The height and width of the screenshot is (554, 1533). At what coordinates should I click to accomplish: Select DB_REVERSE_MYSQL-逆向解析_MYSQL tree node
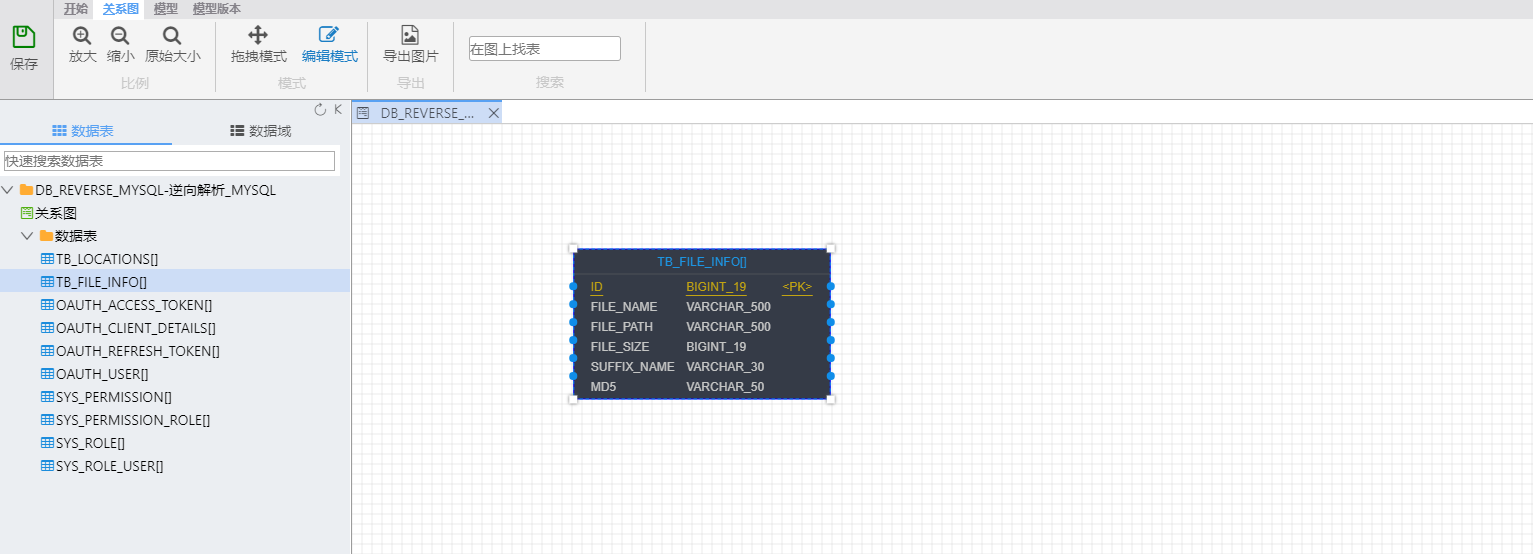[155, 190]
